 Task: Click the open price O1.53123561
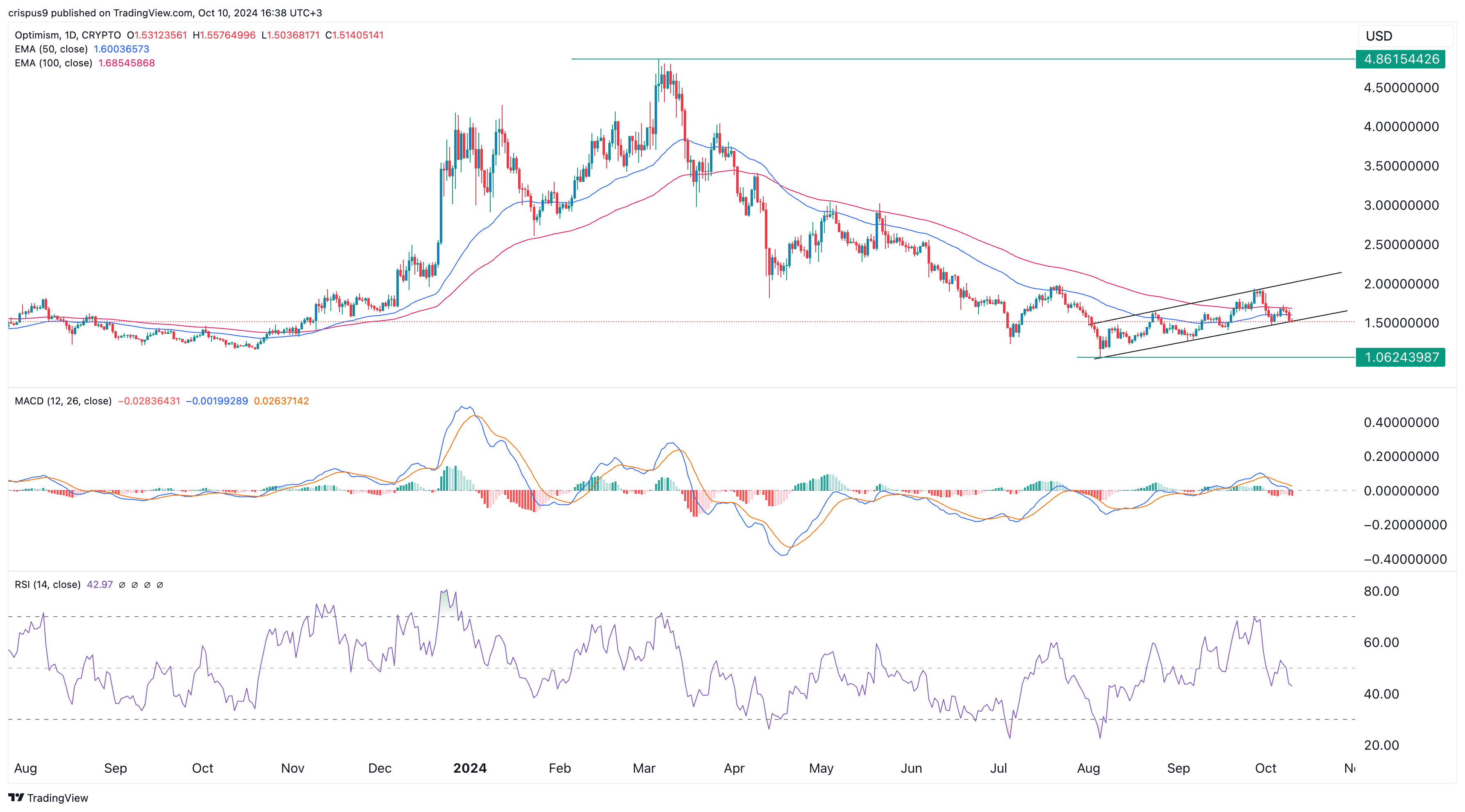point(157,35)
